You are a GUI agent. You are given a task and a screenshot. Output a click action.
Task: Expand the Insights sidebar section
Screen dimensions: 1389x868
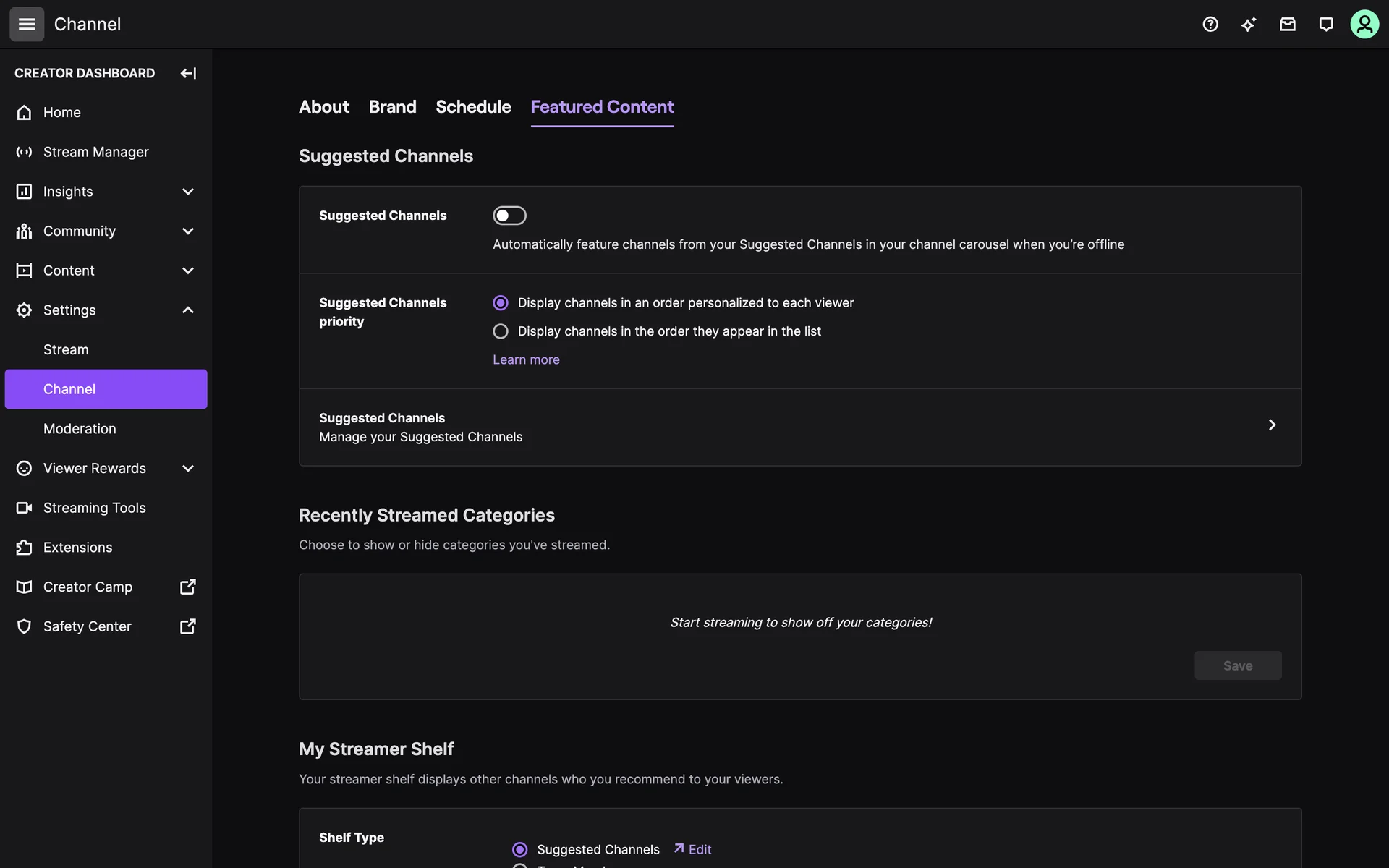click(187, 192)
